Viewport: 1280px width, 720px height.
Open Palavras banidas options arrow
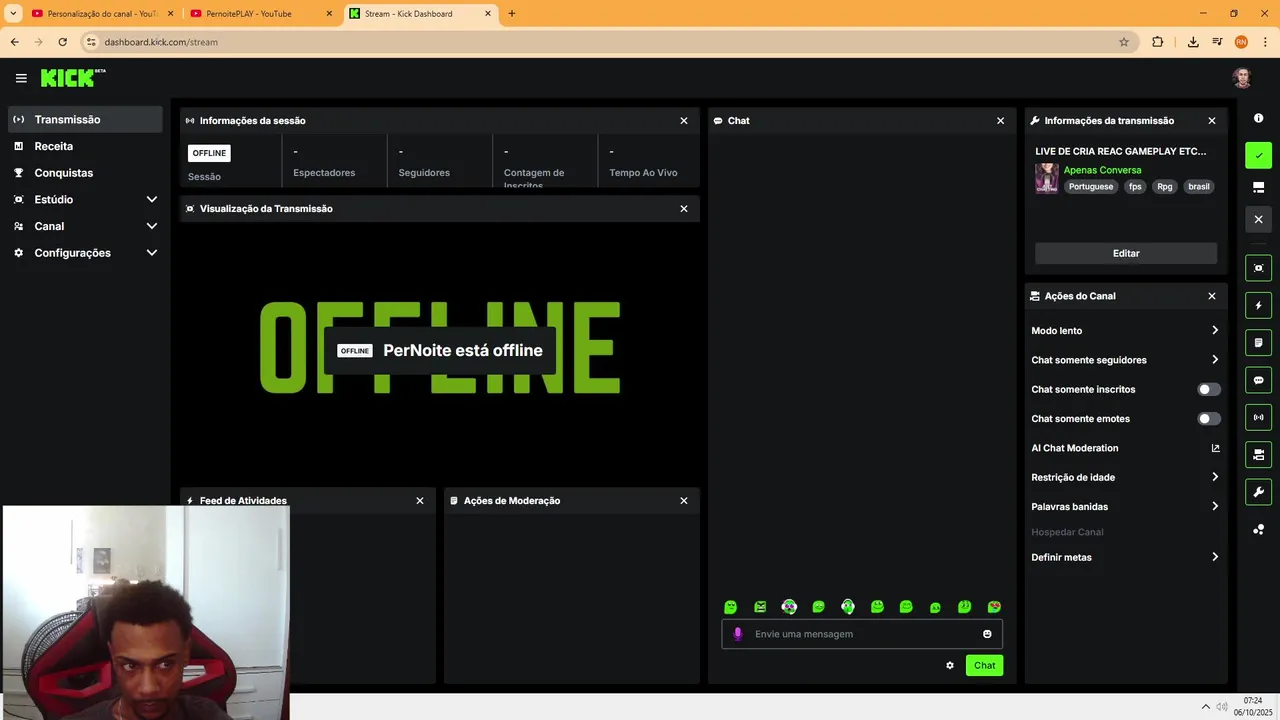[x=1215, y=506]
